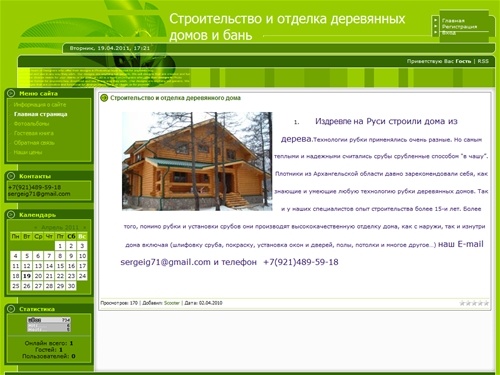Viewport: 500px width, 375px height.
Task: Click the Онлайн всего: 1 statistic
Action: tap(49, 343)
